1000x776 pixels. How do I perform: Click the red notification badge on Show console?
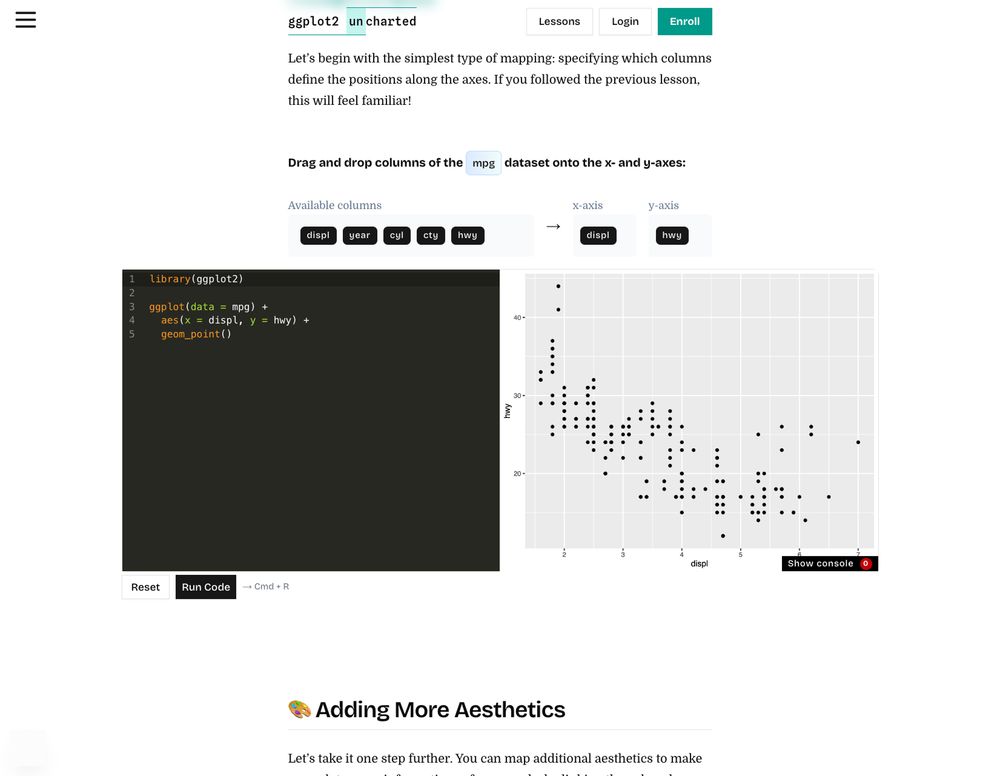point(866,563)
